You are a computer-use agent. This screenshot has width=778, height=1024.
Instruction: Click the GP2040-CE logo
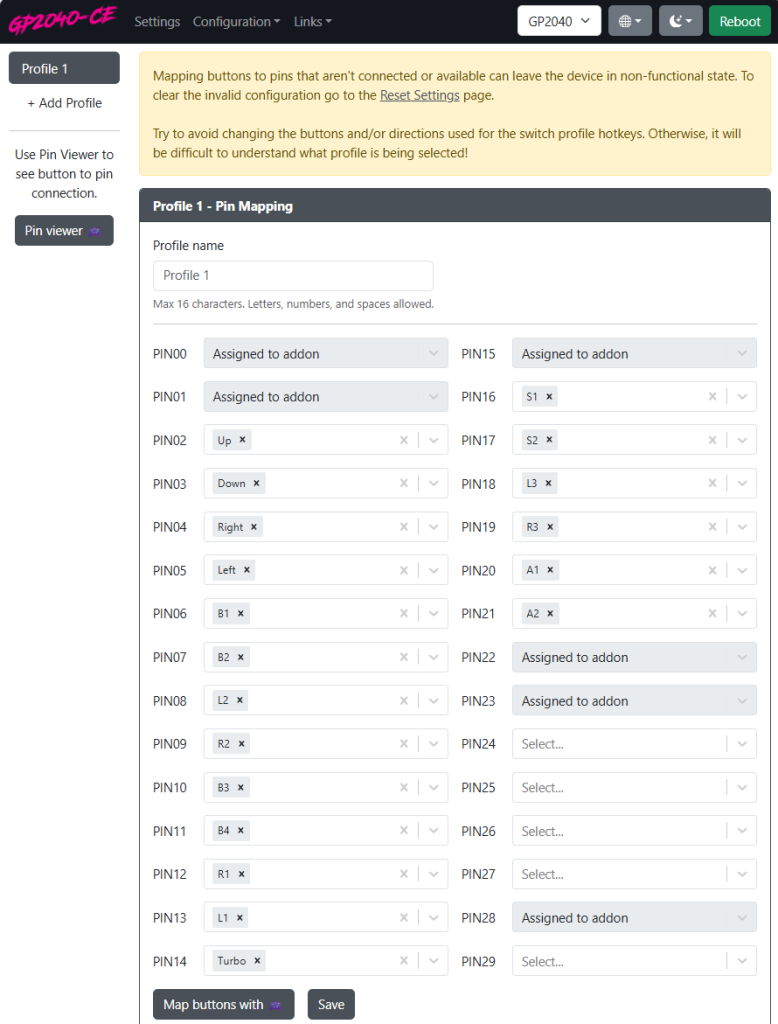point(62,20)
